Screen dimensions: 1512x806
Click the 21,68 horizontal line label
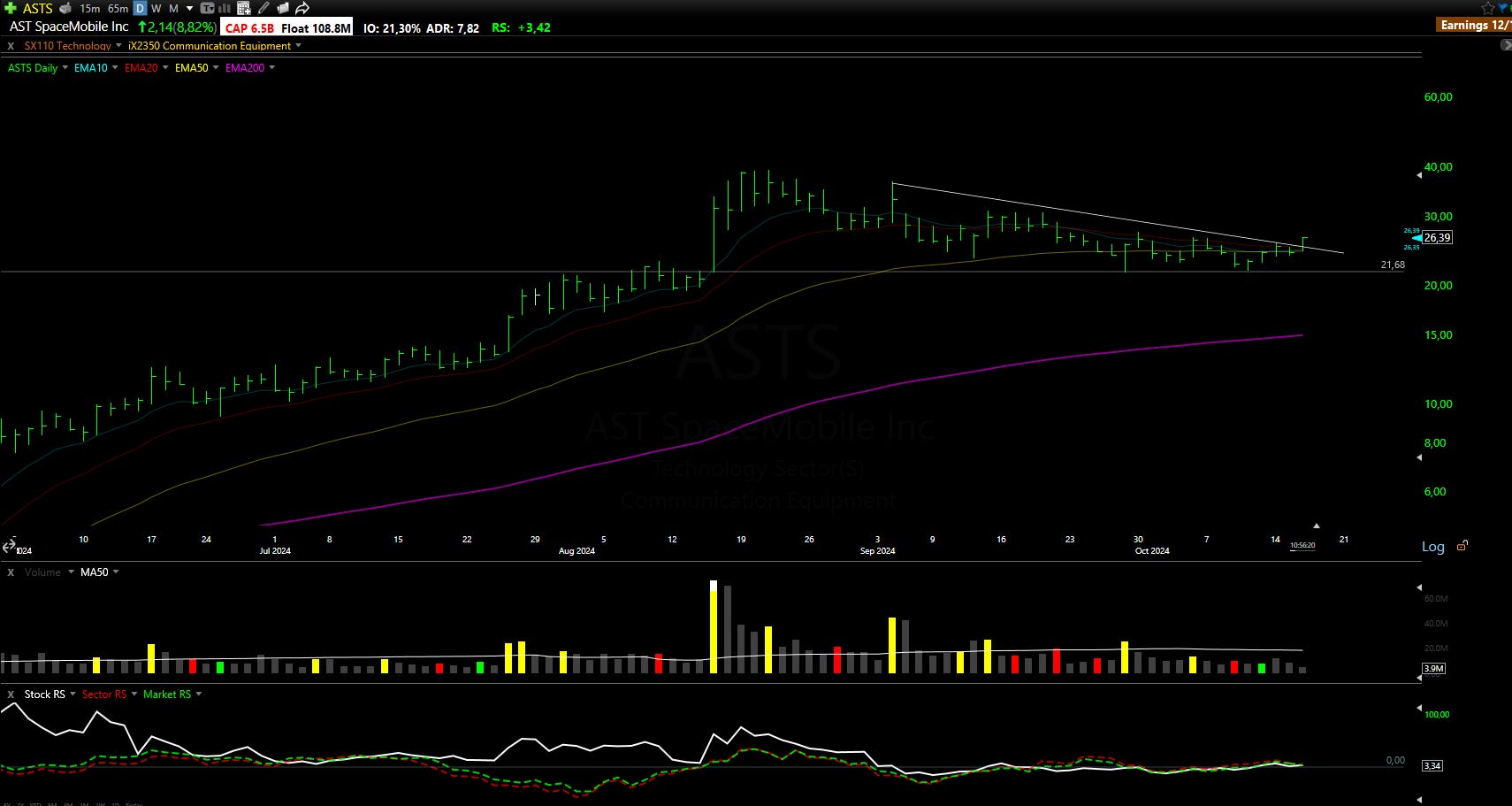coord(1393,265)
